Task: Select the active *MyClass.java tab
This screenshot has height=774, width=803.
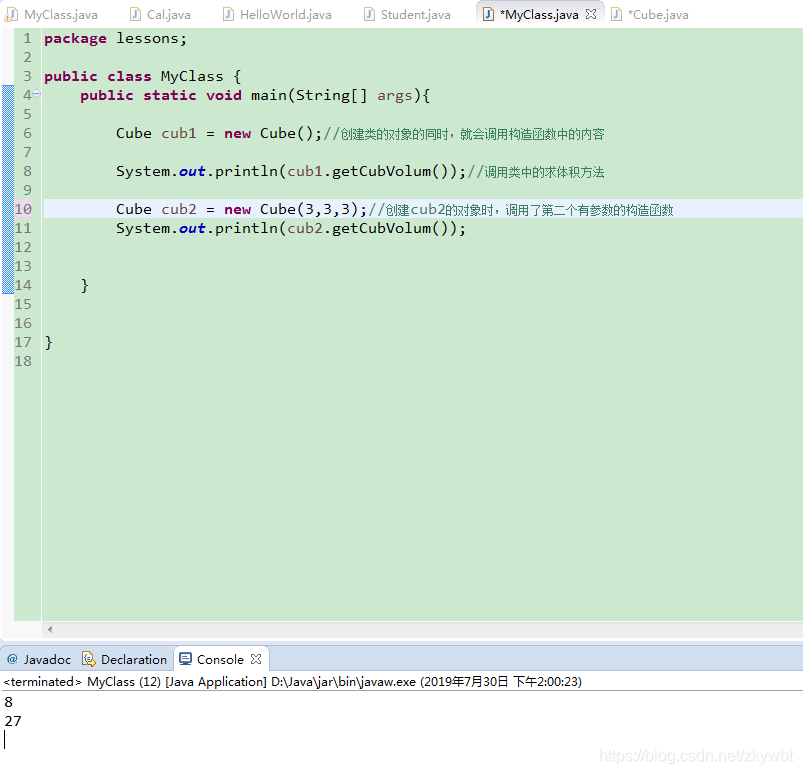Action: pyautogui.click(x=541, y=14)
